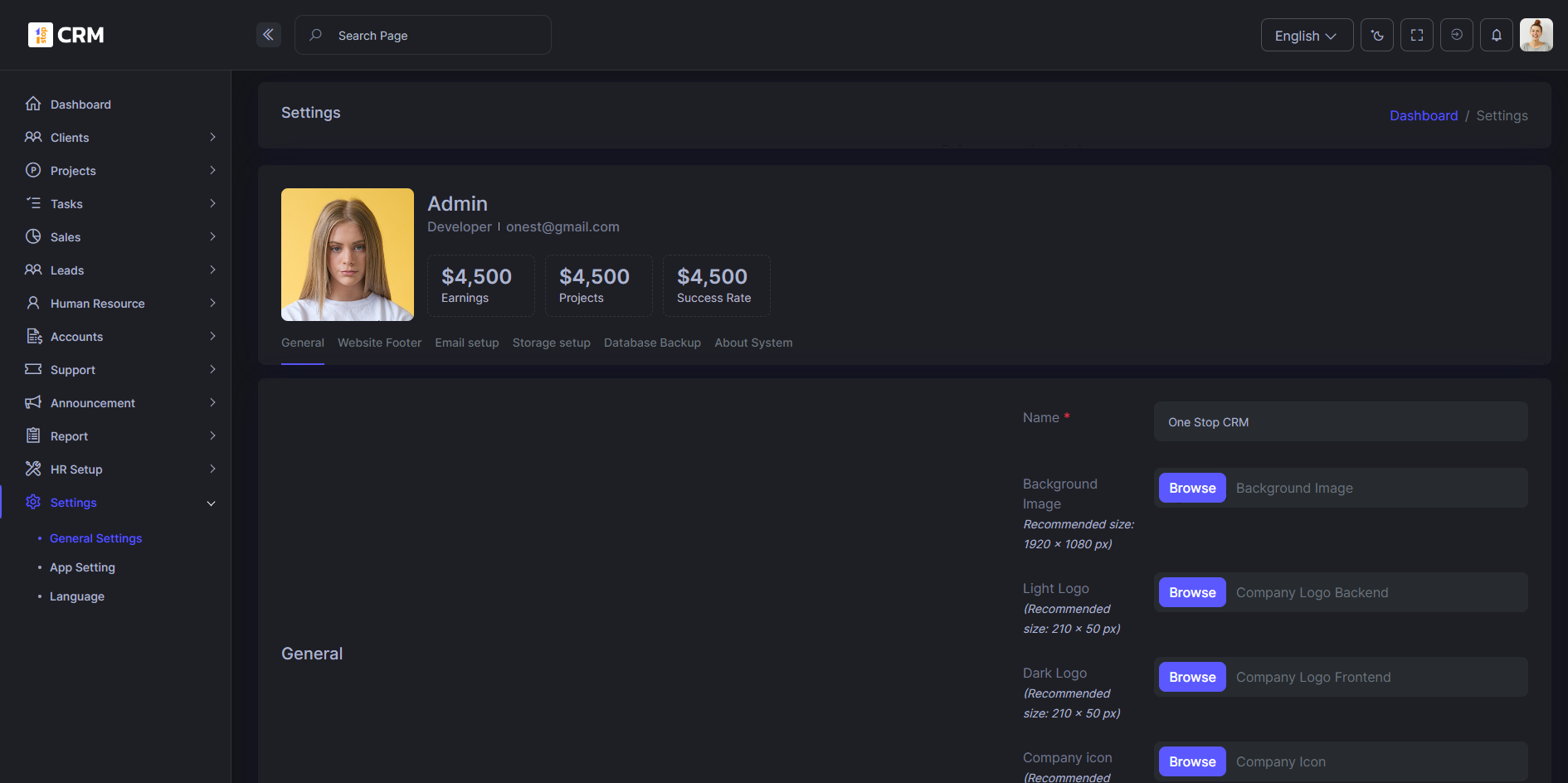This screenshot has height=783, width=1568.
Task: Expand the Human Resource submenu arrow
Action: (x=212, y=303)
